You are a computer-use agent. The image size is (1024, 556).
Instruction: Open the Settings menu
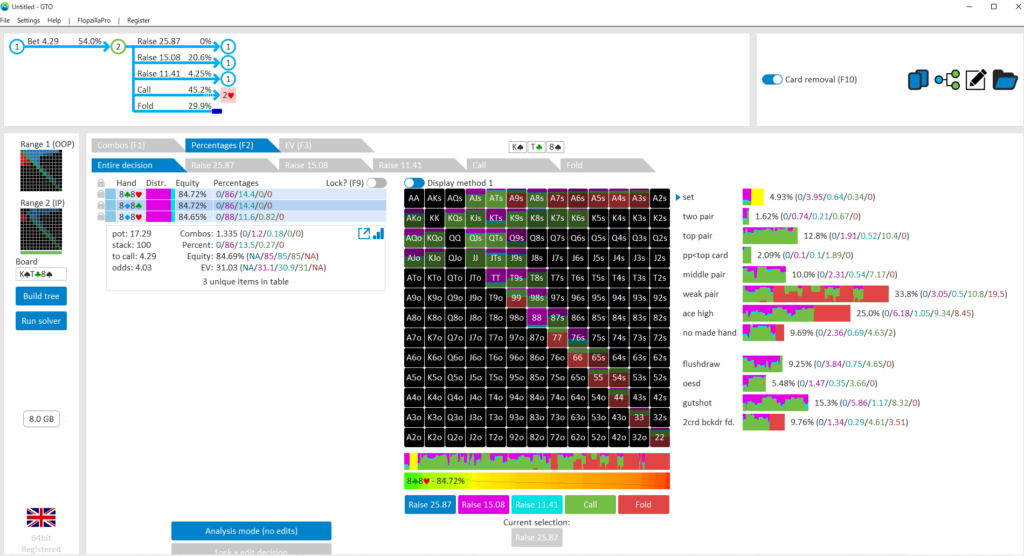(x=28, y=20)
